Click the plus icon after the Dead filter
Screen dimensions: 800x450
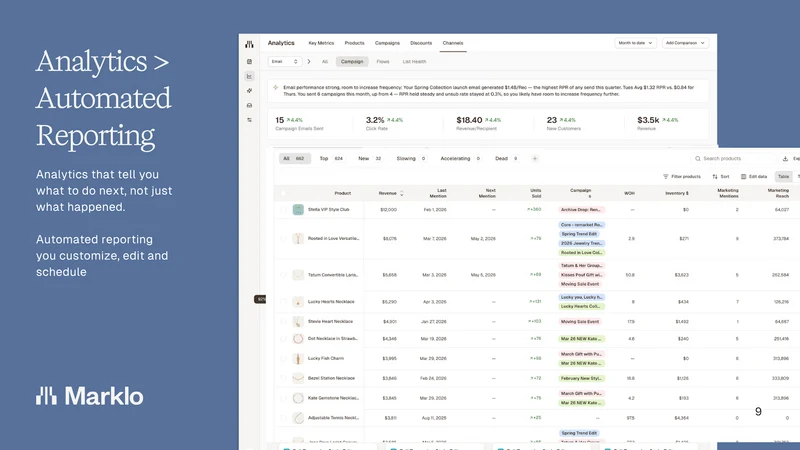click(535, 159)
